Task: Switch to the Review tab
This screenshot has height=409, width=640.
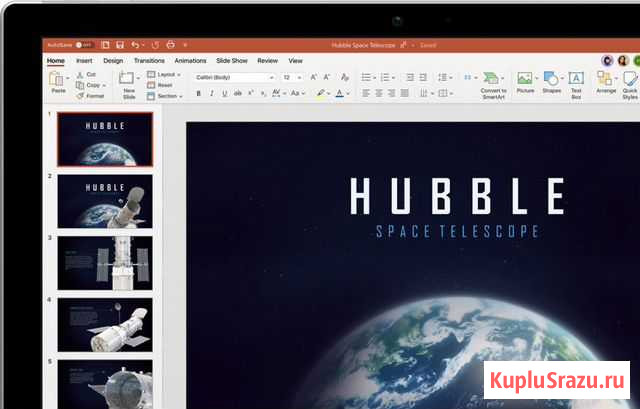Action: (267, 61)
